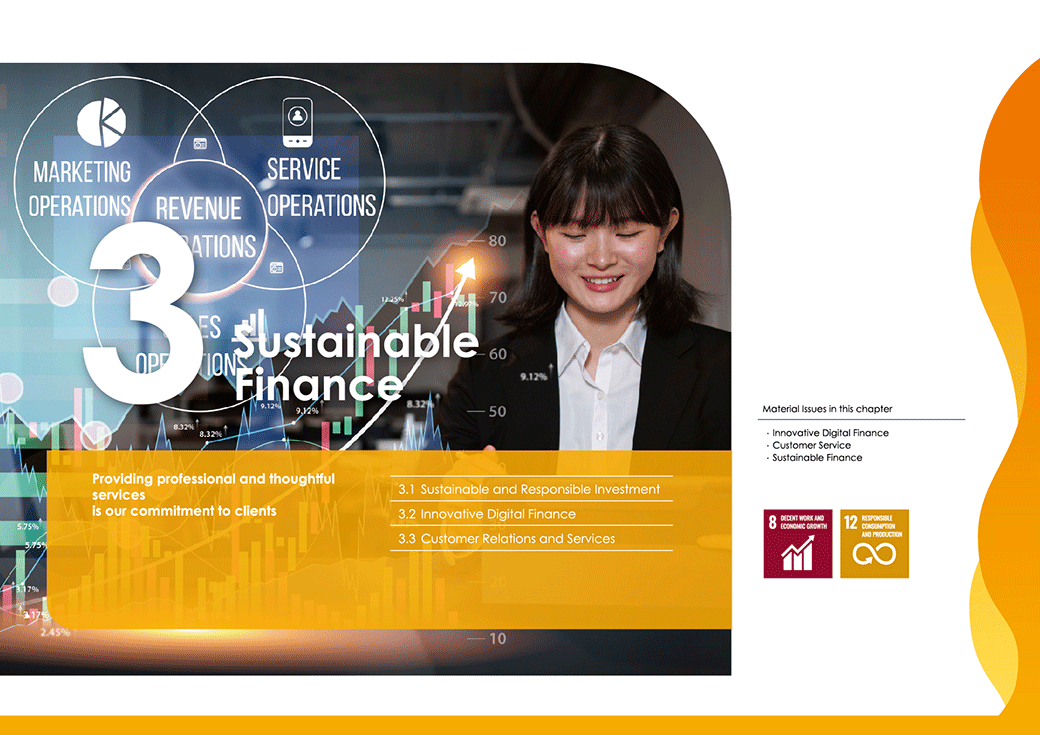Click the SDG 8 Decent Work icon

tap(798, 544)
